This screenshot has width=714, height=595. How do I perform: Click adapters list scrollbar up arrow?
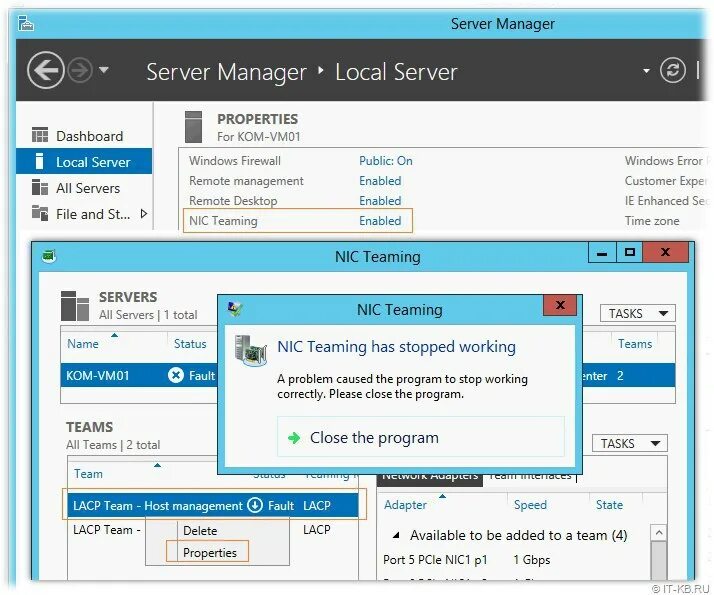click(x=658, y=532)
